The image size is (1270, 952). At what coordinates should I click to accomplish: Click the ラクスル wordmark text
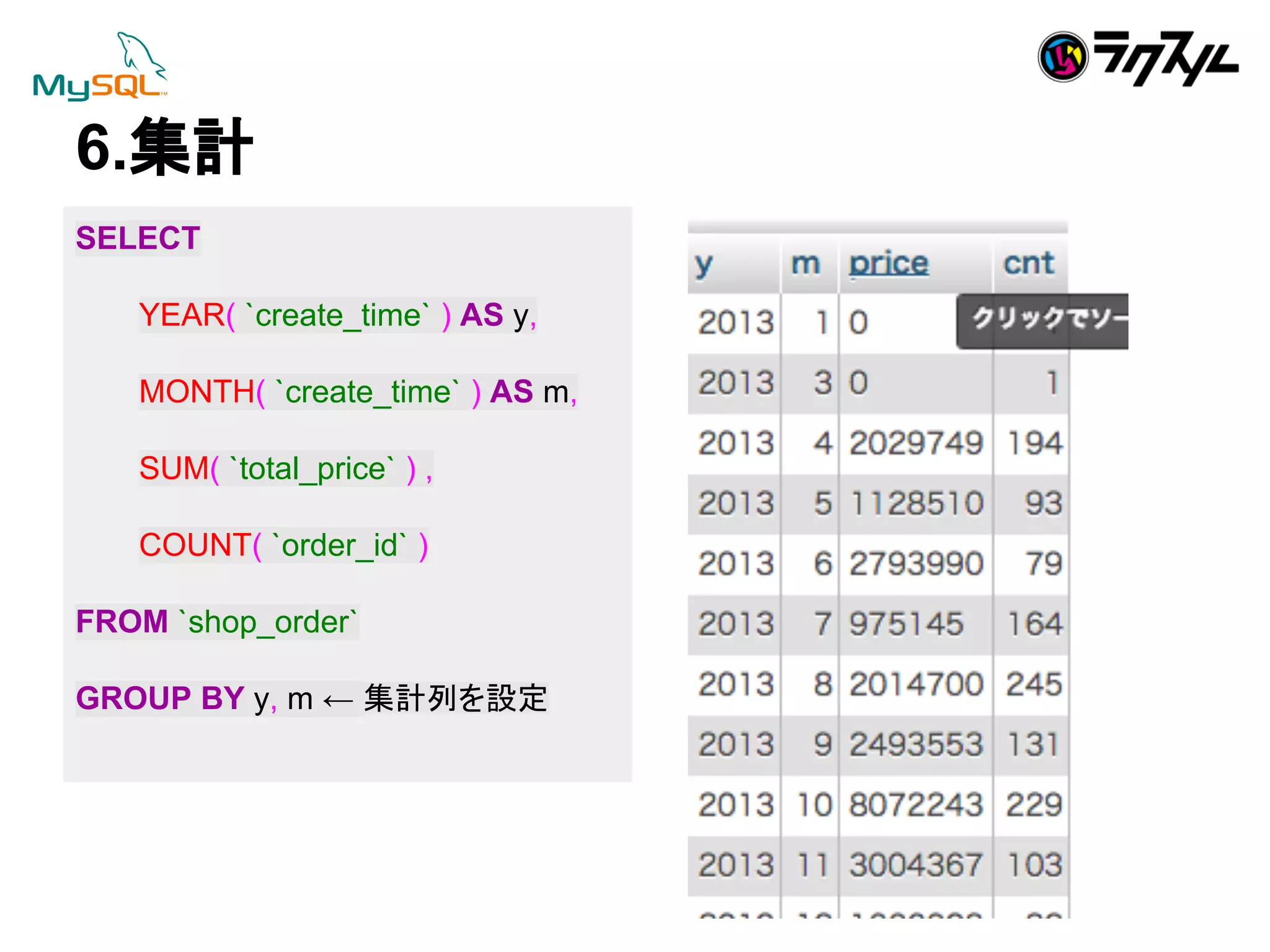click(1166, 58)
